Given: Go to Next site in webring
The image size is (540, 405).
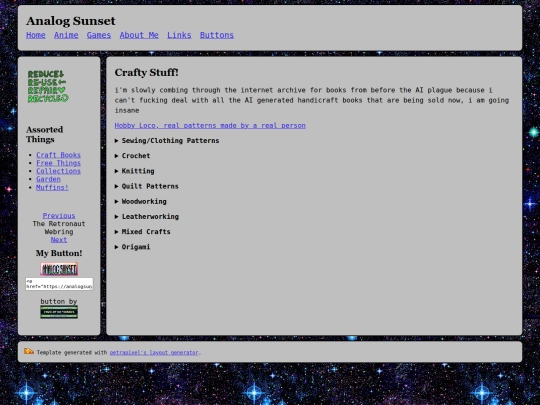Looking at the screenshot, I should [59, 240].
